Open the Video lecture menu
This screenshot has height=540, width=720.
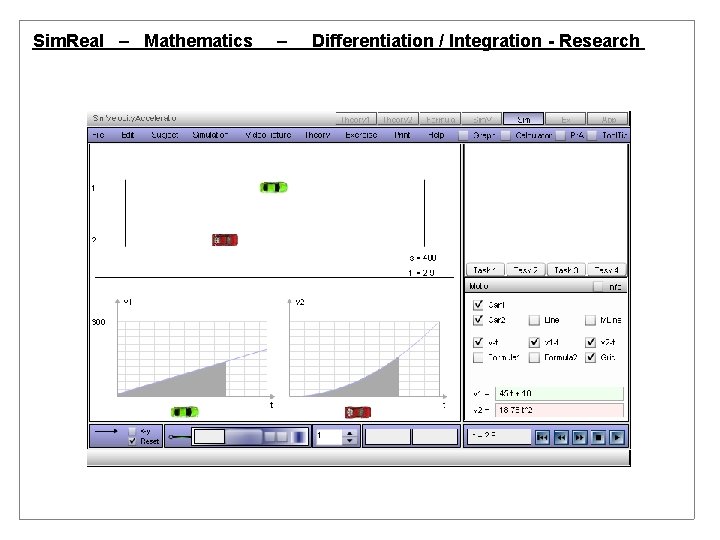(268, 135)
